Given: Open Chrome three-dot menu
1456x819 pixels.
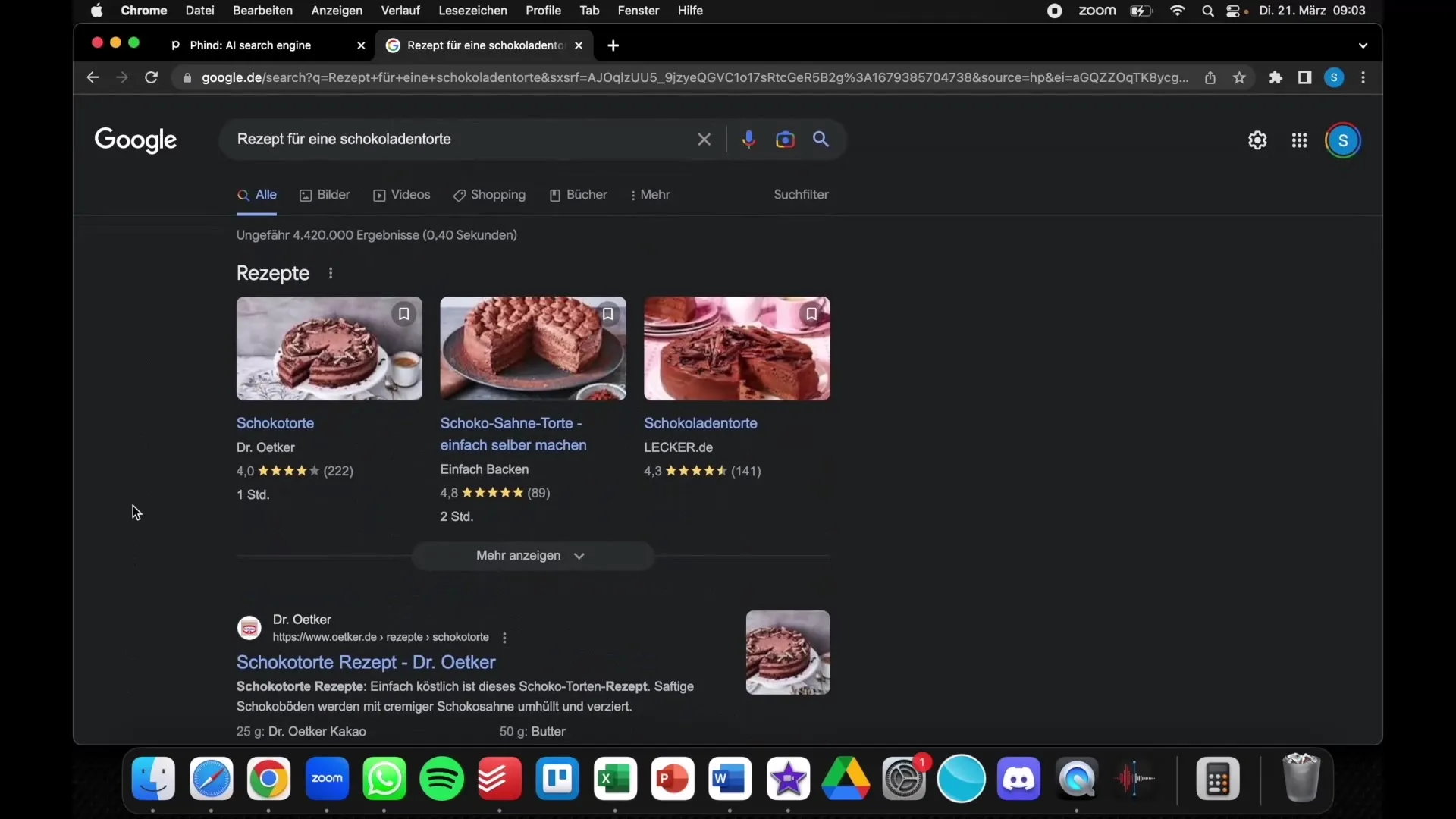Looking at the screenshot, I should pos(1363,77).
